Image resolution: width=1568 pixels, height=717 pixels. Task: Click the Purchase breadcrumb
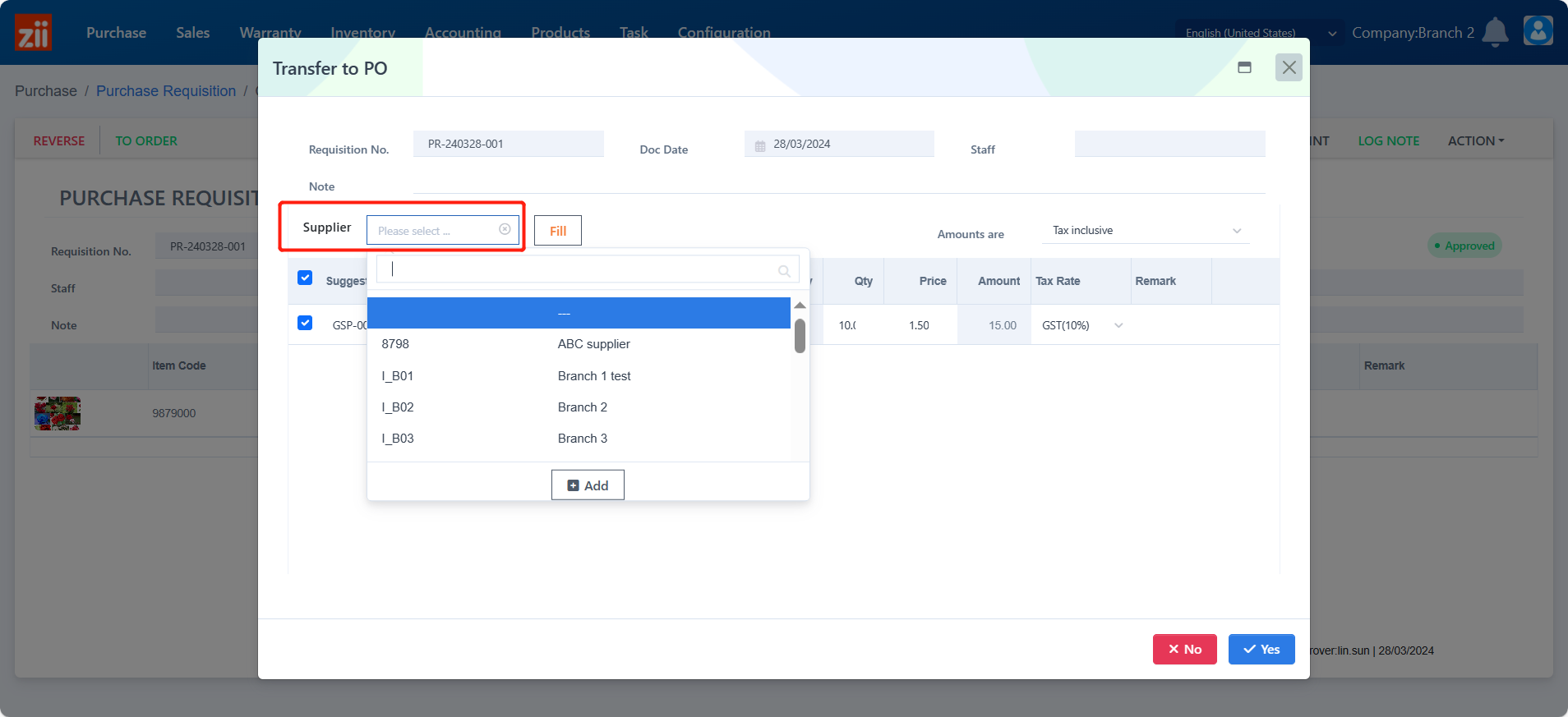point(46,91)
